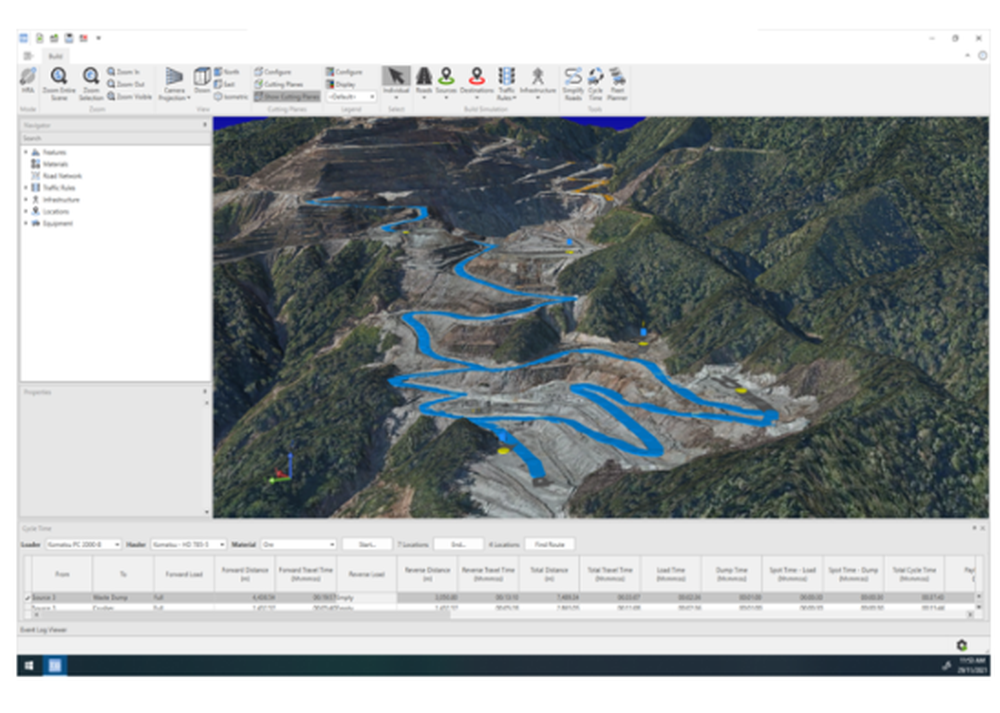Click the From column header
1000x713 pixels.
tap(62, 574)
